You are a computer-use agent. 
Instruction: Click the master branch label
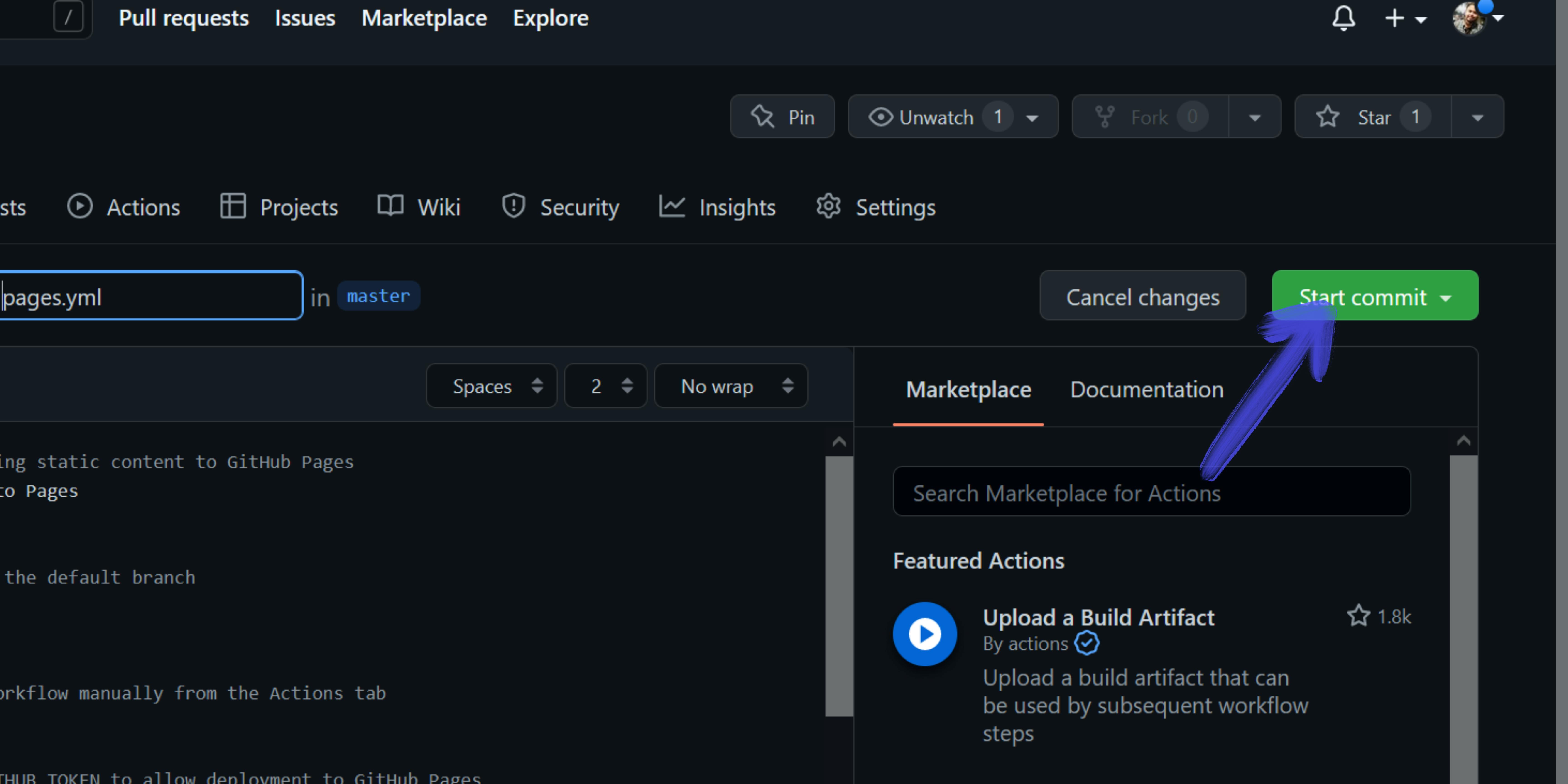click(x=379, y=296)
